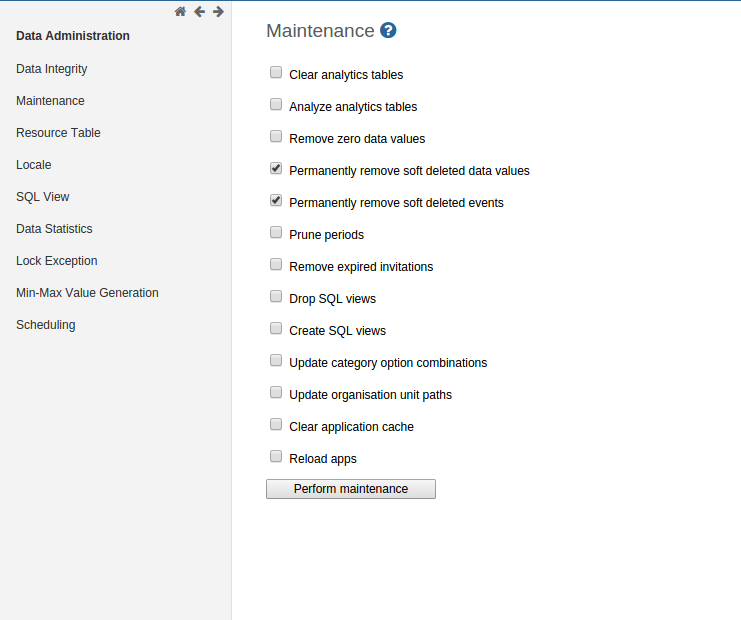Select Min-Max Value Generation menu item
741x620 pixels.
pos(87,293)
